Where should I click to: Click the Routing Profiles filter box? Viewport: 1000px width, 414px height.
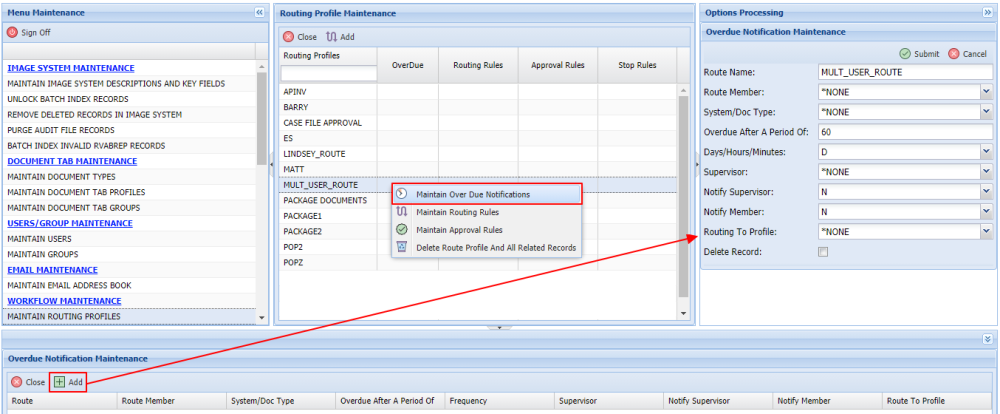pyautogui.click(x=328, y=73)
